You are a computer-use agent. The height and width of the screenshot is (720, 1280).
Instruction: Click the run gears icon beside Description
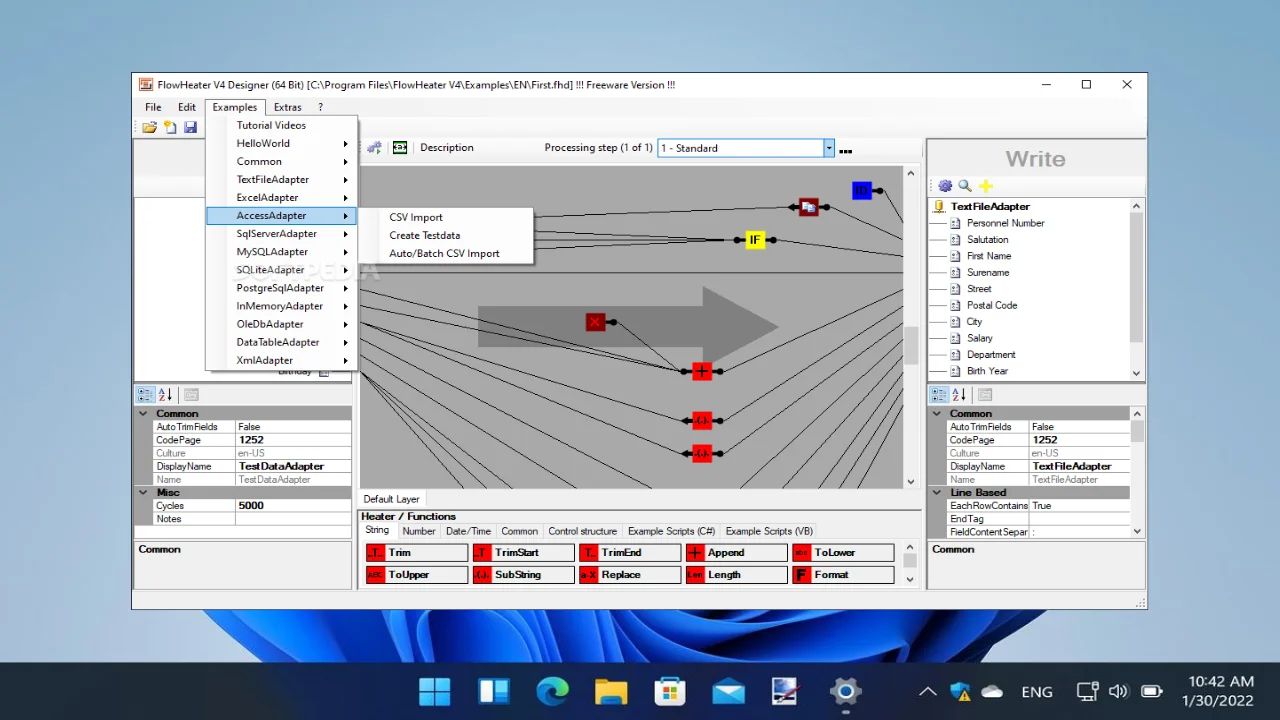coord(375,147)
